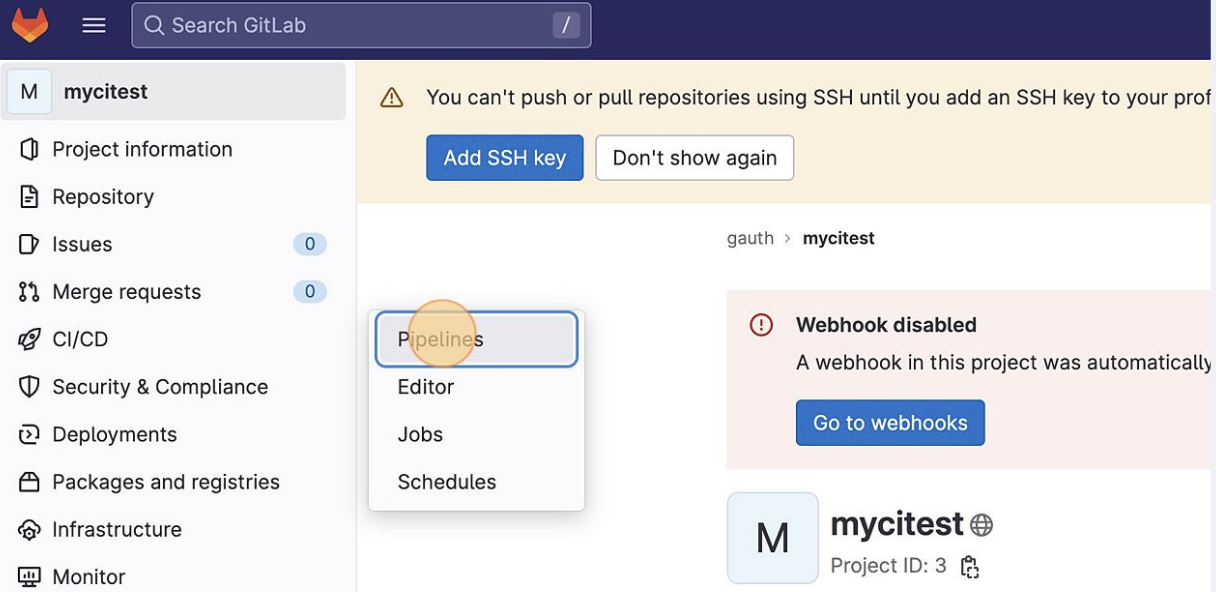1216x592 pixels.
Task: Open the mycitest breadcrumb link
Action: pos(838,238)
